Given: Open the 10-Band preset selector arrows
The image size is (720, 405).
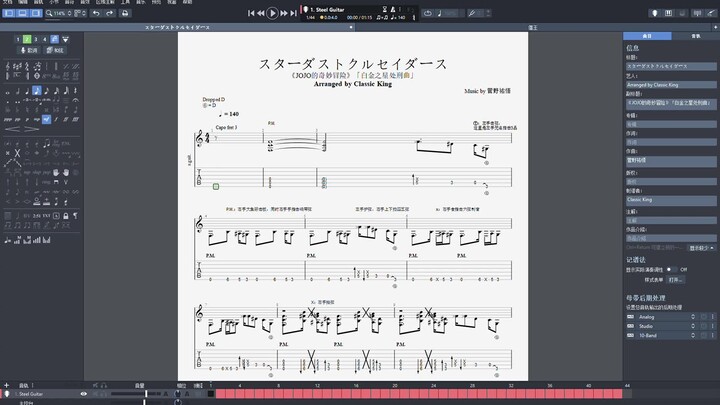Looking at the screenshot, I should [693, 336].
